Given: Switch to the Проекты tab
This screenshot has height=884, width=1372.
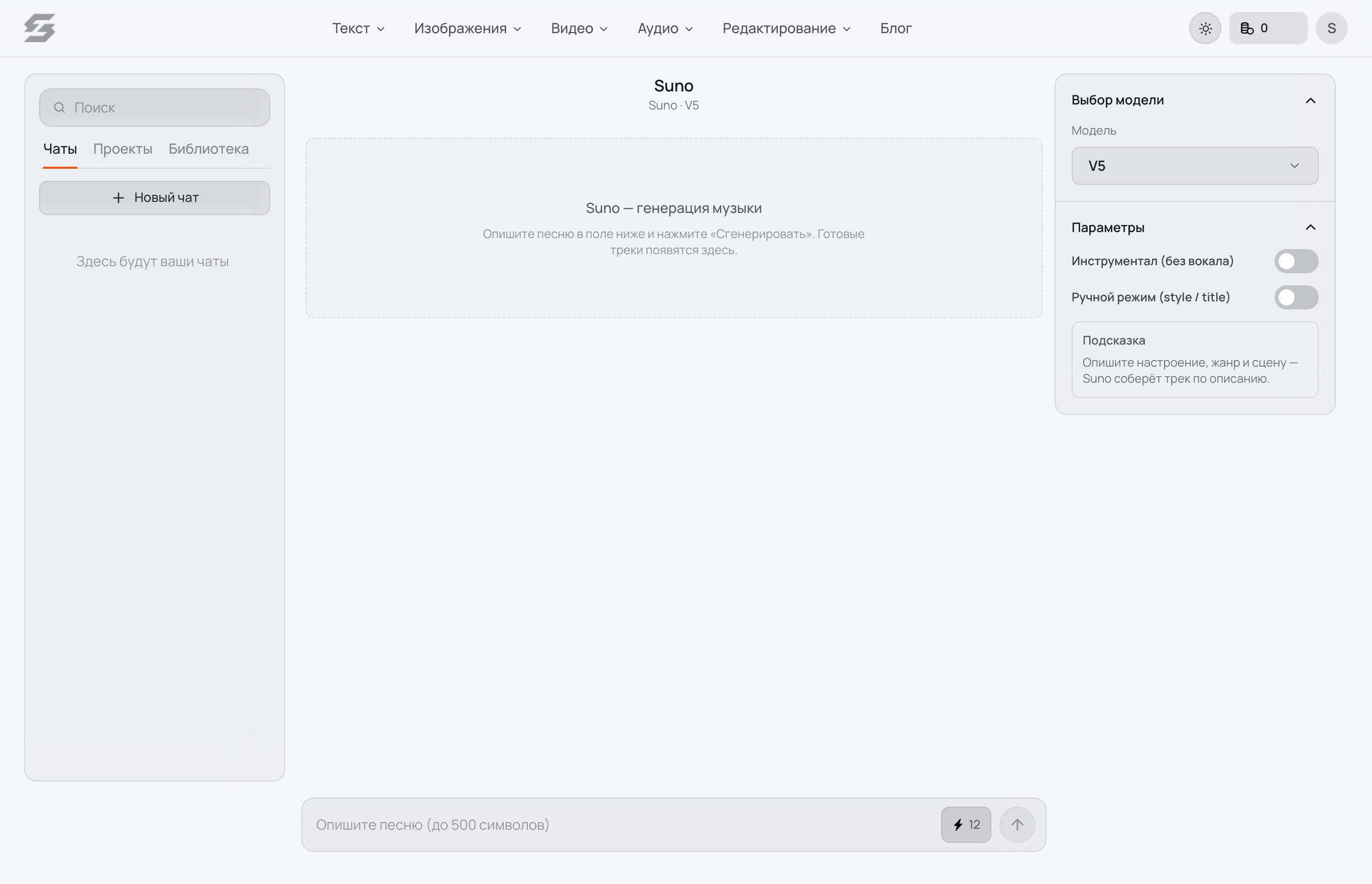Looking at the screenshot, I should tap(123, 149).
